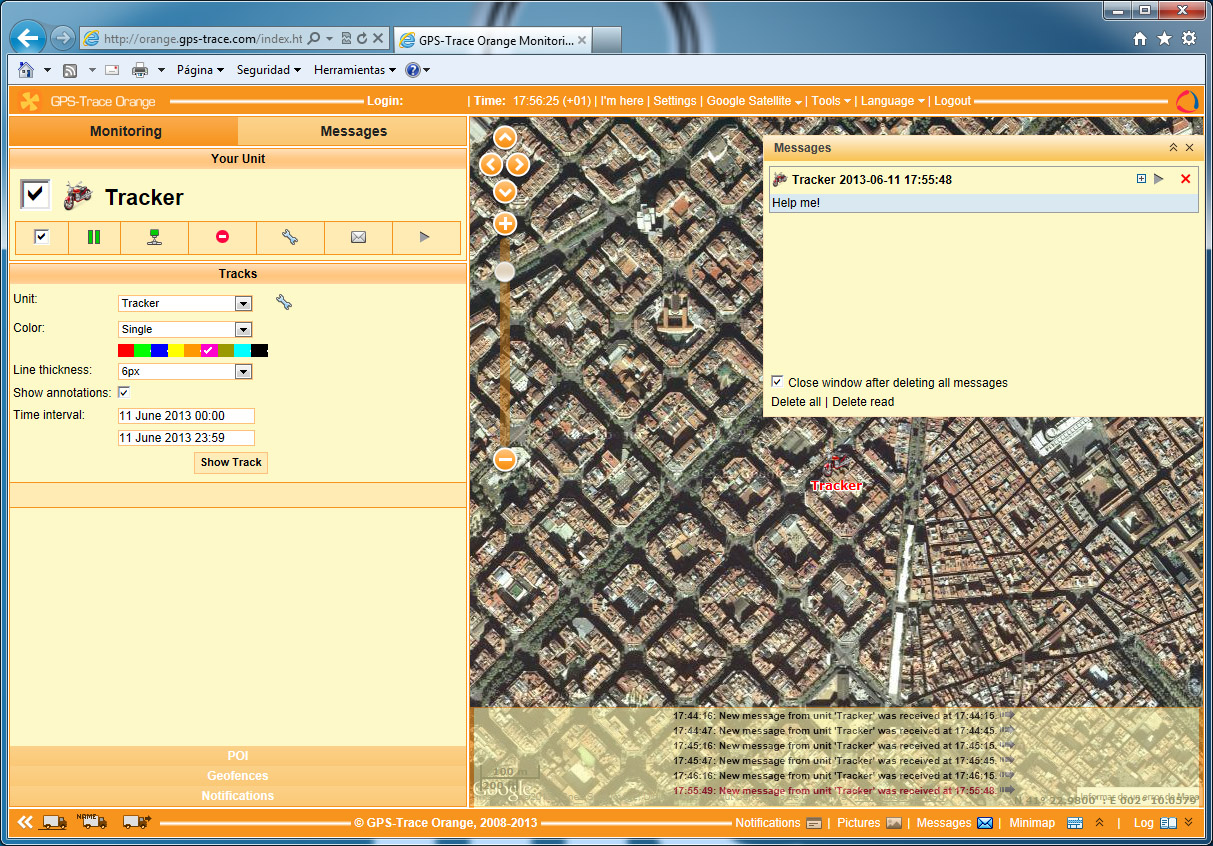Image resolution: width=1213 pixels, height=846 pixels.
Task: Click the green pause icon in unit toolbar
Action: pos(94,237)
